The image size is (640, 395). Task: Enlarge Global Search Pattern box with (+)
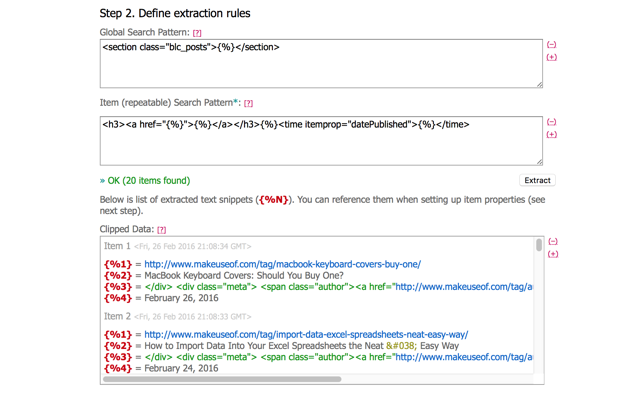(551, 57)
